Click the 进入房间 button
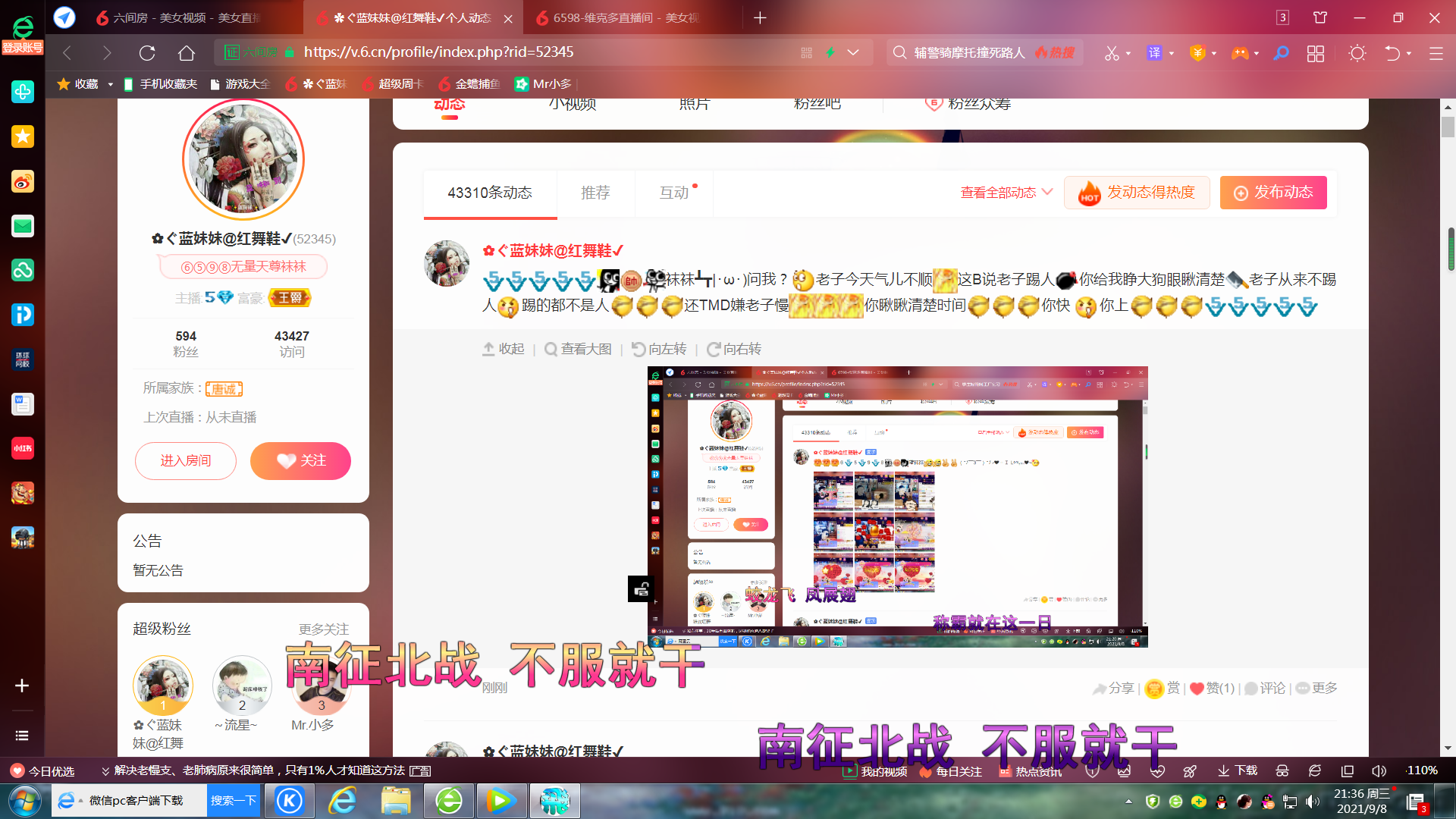The height and width of the screenshot is (819, 1456). click(186, 460)
